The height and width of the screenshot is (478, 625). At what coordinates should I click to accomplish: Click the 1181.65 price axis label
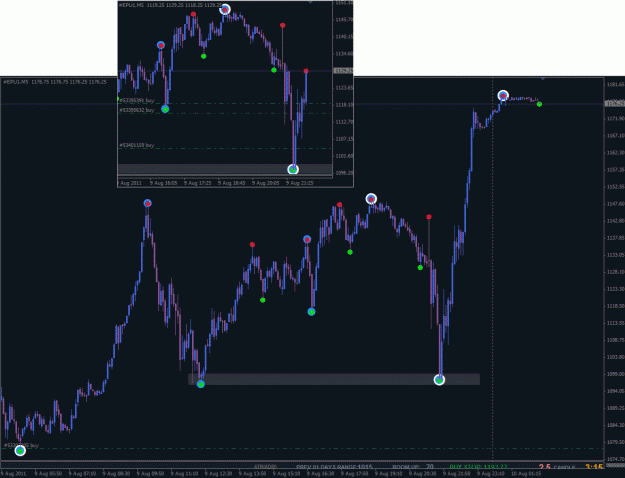point(616,85)
